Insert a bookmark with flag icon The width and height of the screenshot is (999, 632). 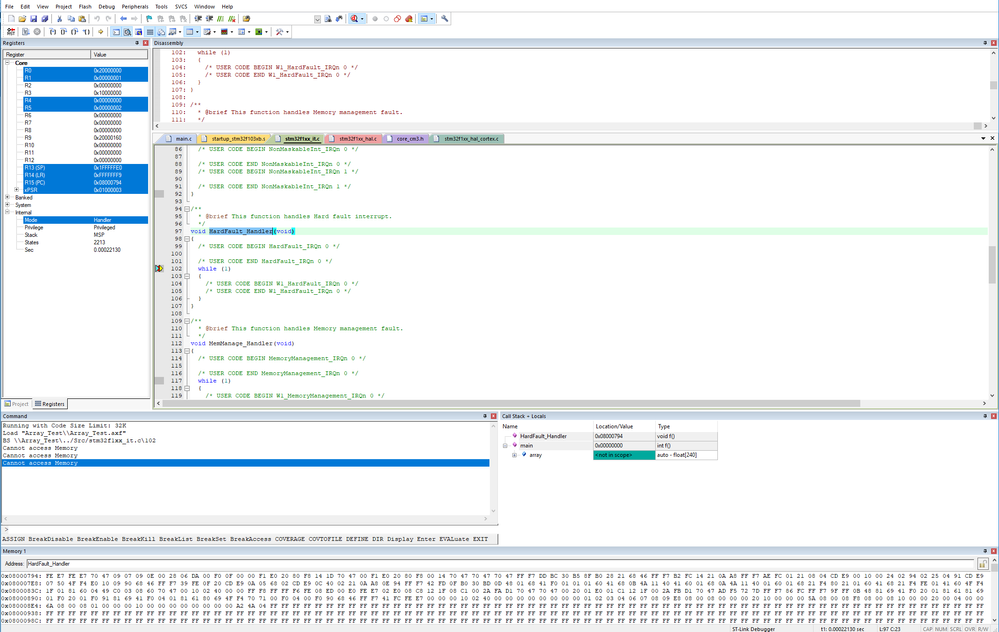coord(149,18)
